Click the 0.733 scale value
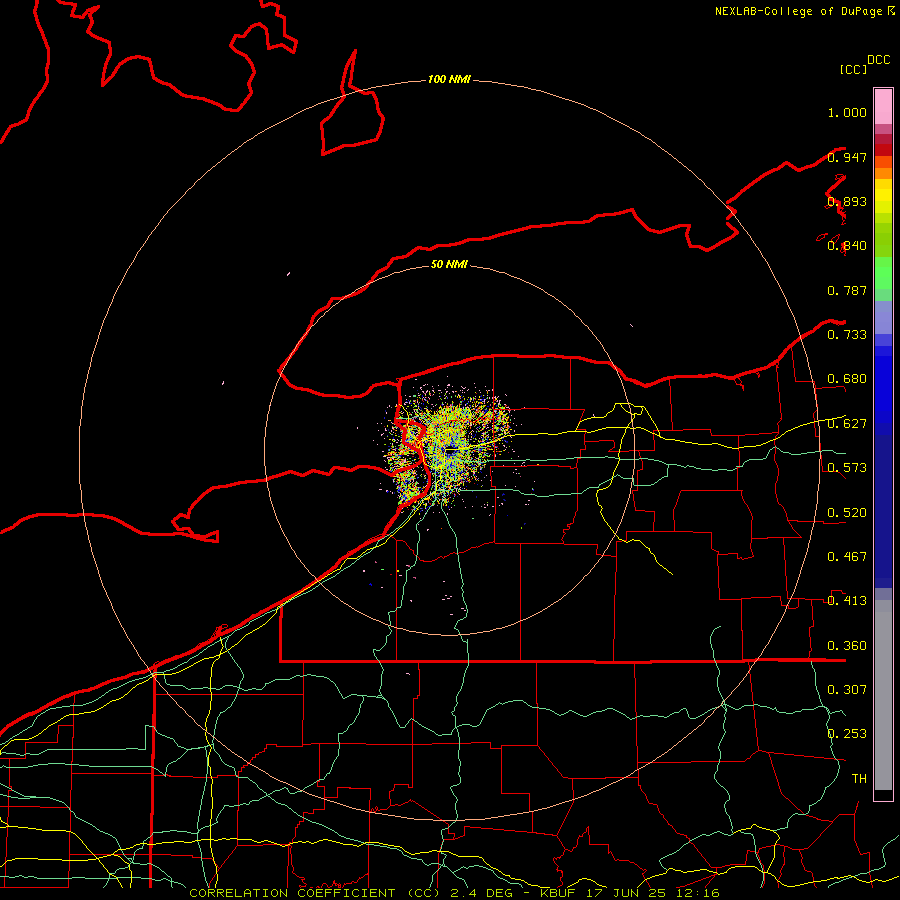Screen dimensions: 900x900 click(847, 335)
